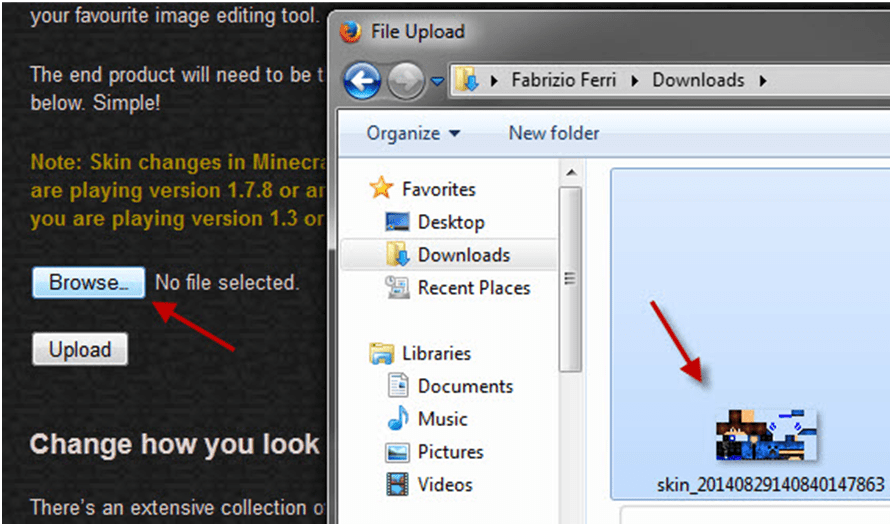Click the greyed forward arrow button

pos(406,81)
